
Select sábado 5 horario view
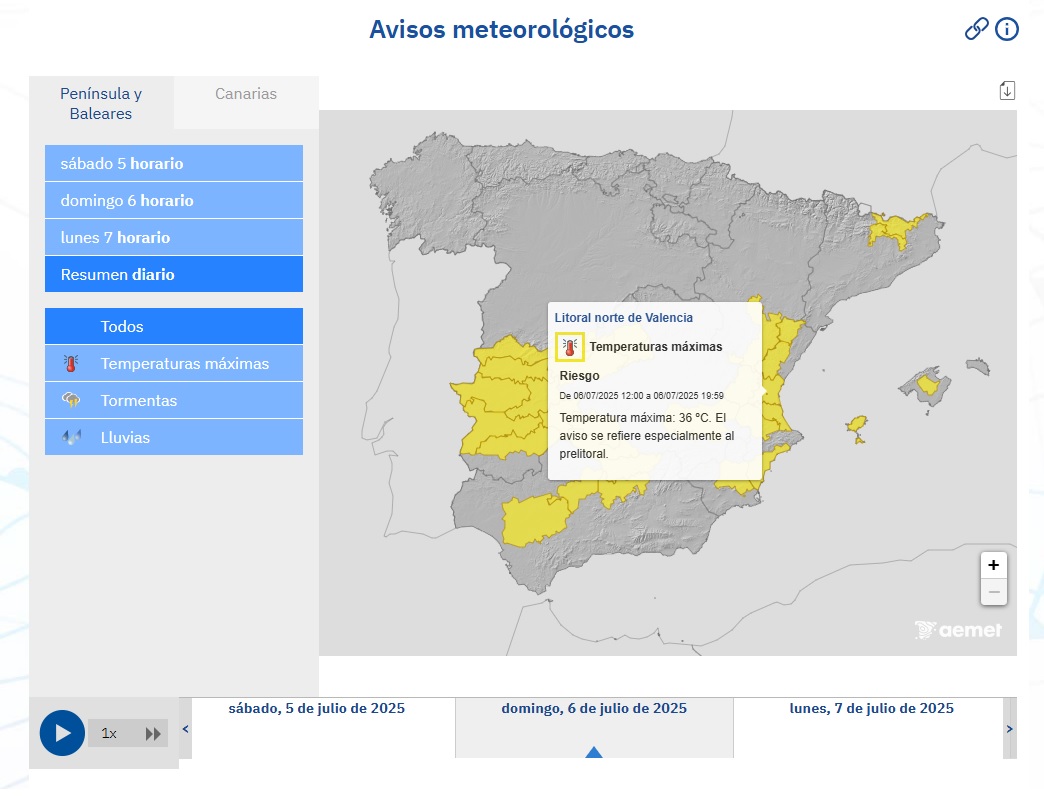[174, 163]
